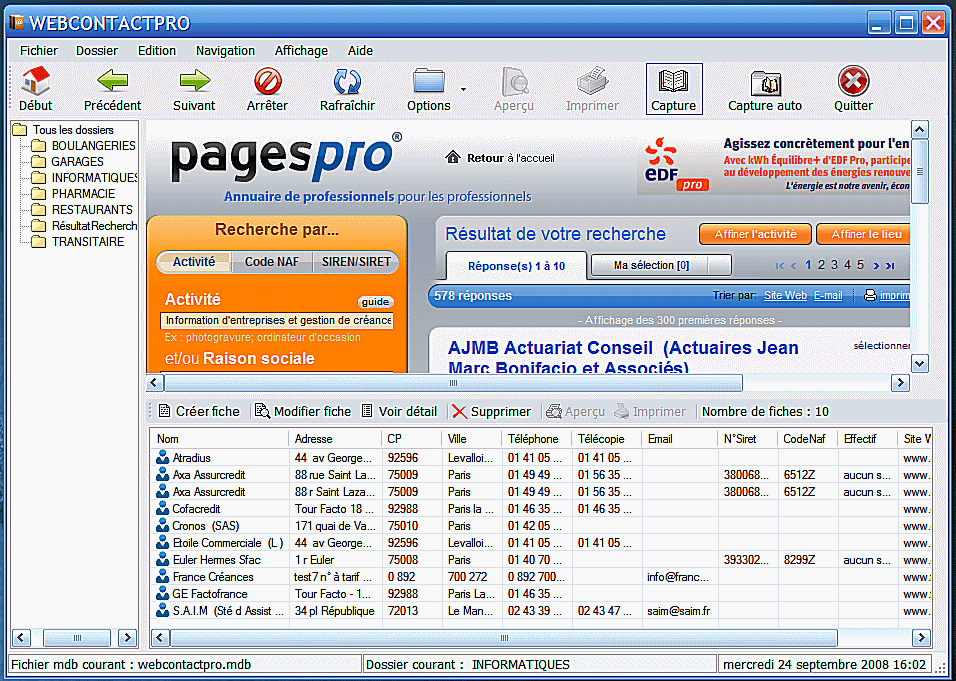Viewport: 956px width, 681px height.
Task: Click the Début home icon
Action: coord(36,82)
